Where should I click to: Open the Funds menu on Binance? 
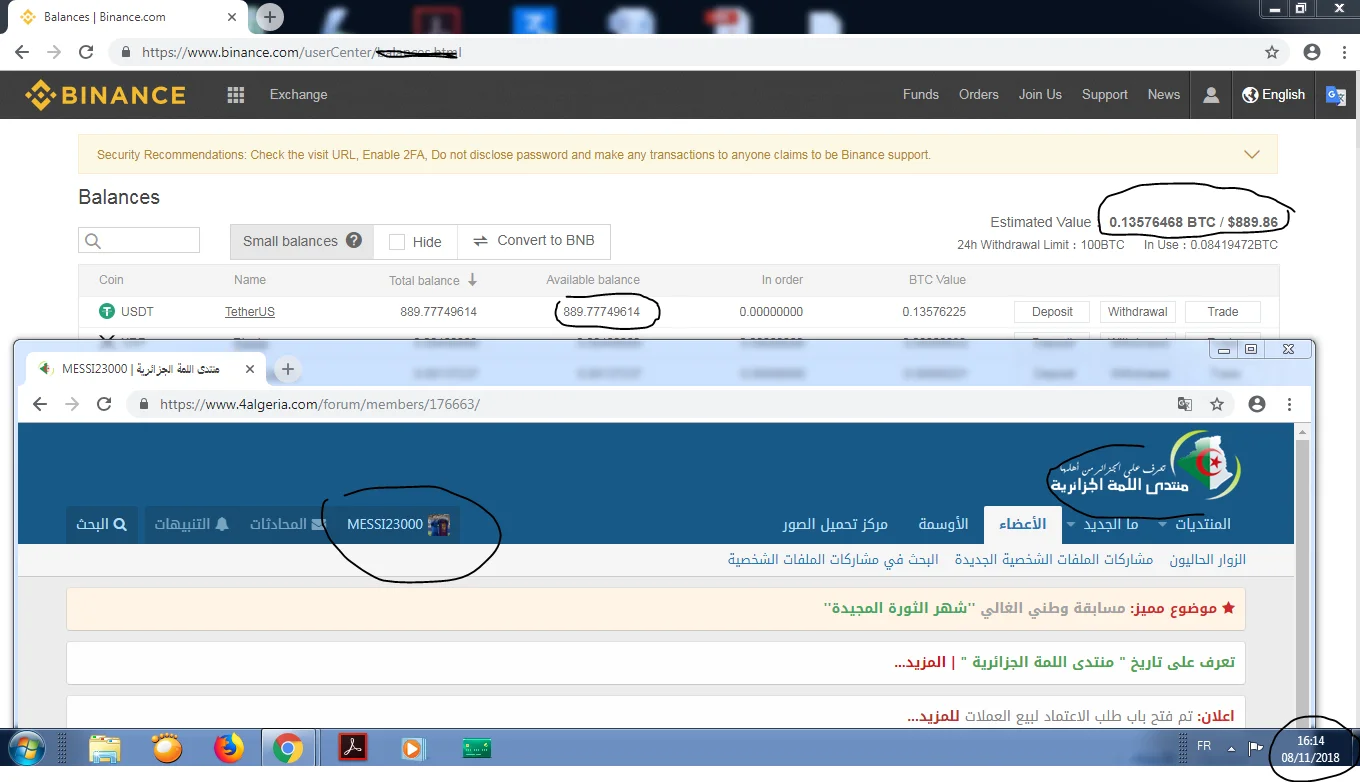[921, 95]
